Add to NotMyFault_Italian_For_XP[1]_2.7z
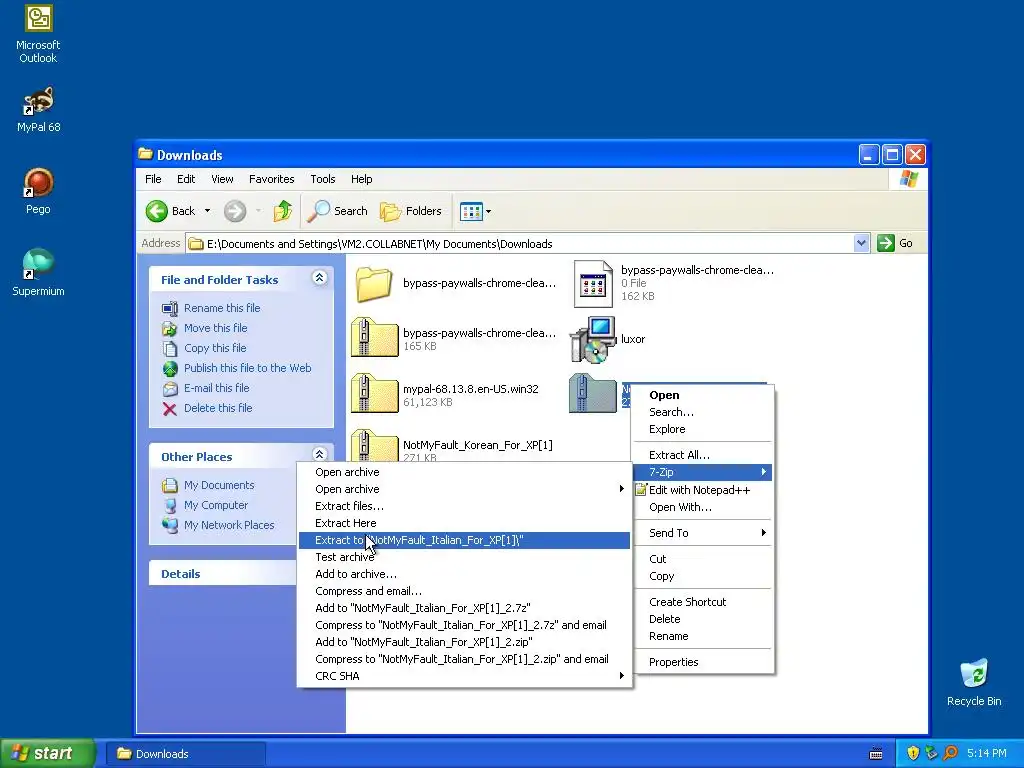This screenshot has height=768, width=1024. click(x=464, y=608)
